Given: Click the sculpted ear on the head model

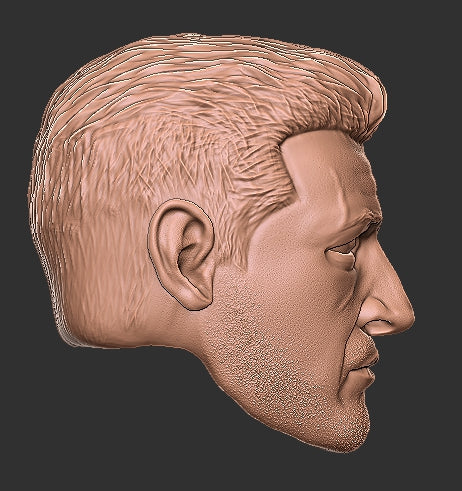Looking at the screenshot, I should [182, 254].
